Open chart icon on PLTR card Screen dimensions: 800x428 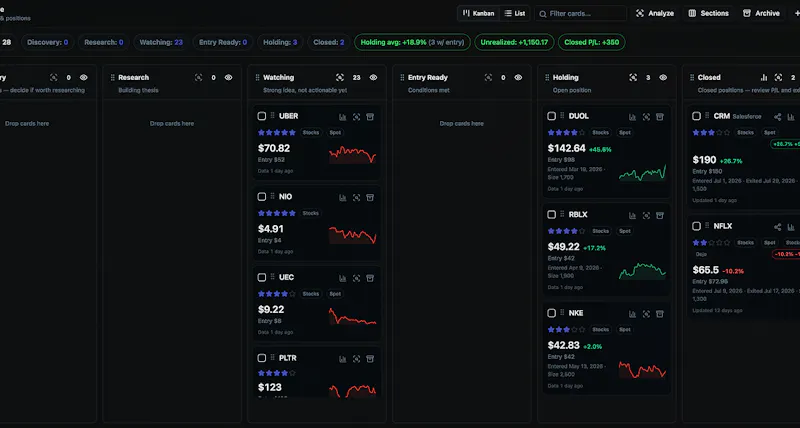342,359
